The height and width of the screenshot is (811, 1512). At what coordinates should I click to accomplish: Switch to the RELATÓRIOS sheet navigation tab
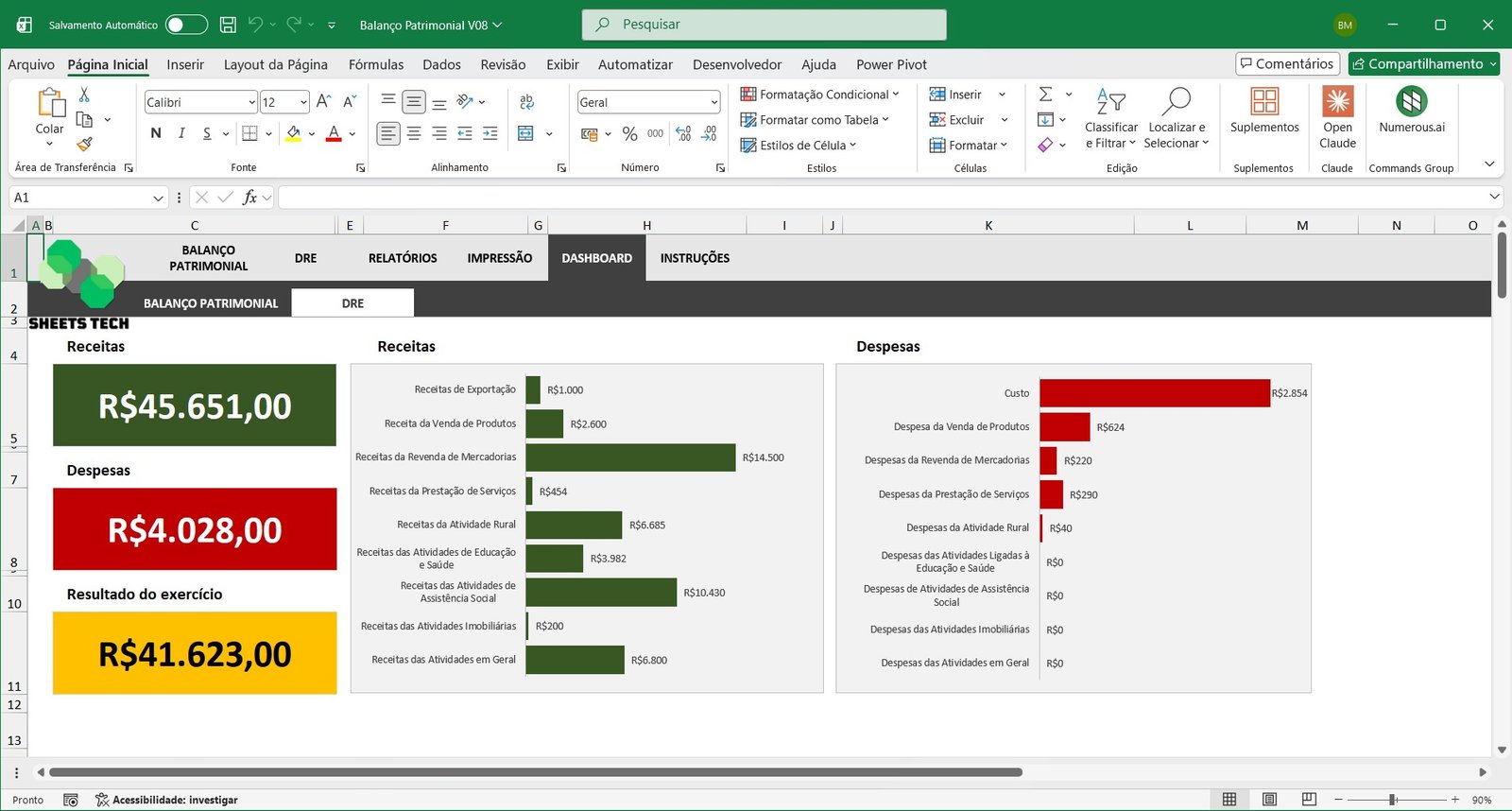click(x=403, y=258)
